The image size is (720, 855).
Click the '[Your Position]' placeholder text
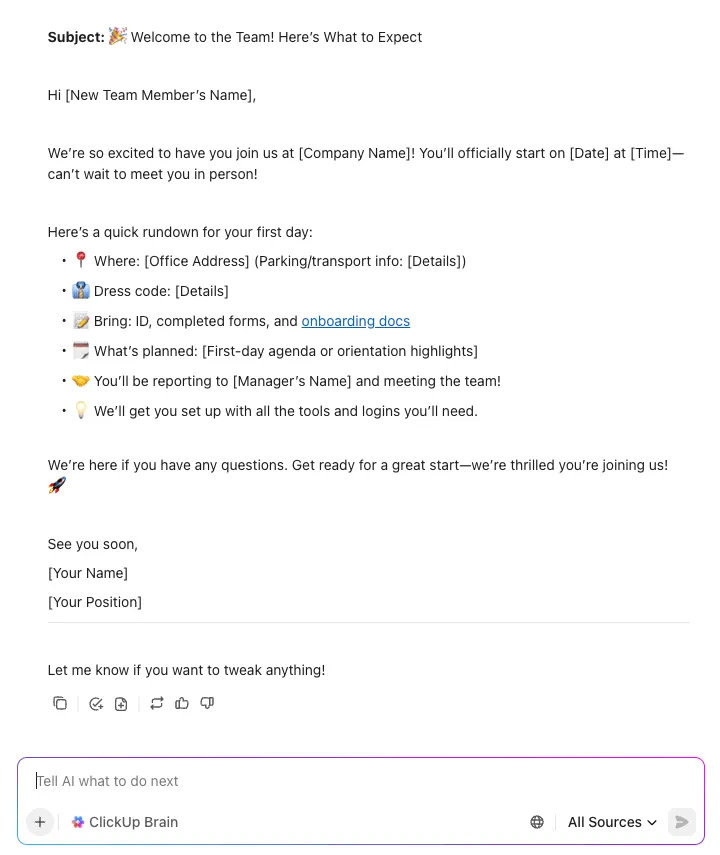[95, 602]
